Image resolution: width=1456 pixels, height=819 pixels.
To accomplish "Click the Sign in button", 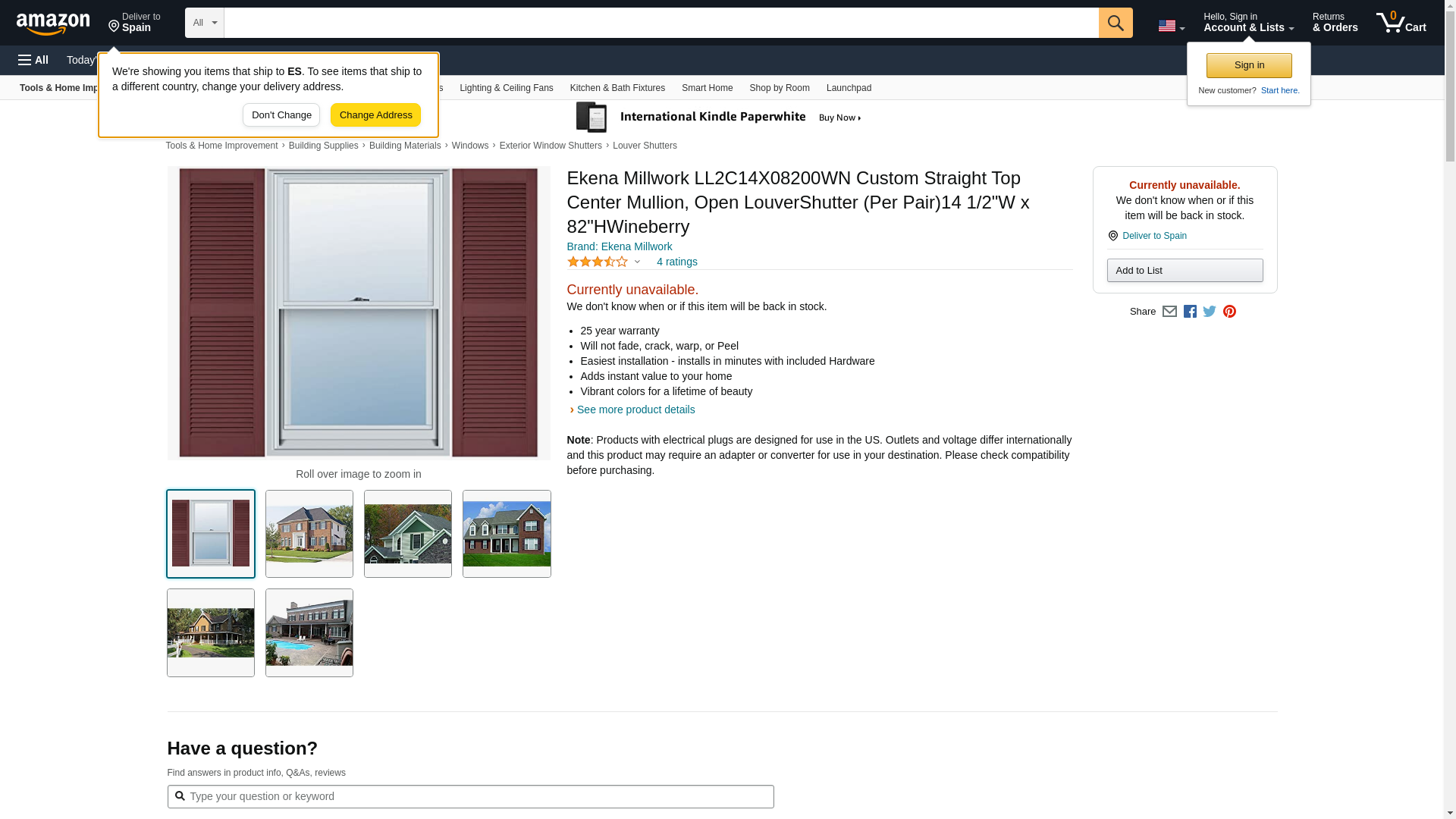I will (x=1248, y=65).
